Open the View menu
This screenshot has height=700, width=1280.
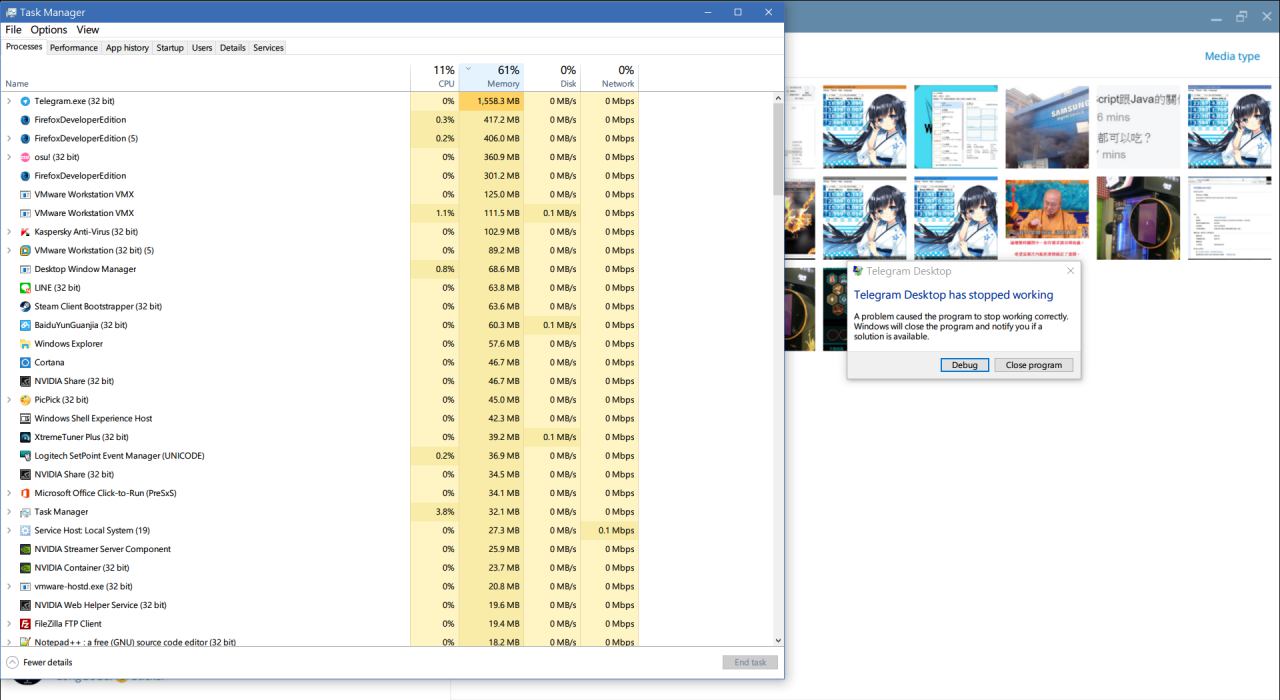[x=88, y=30]
